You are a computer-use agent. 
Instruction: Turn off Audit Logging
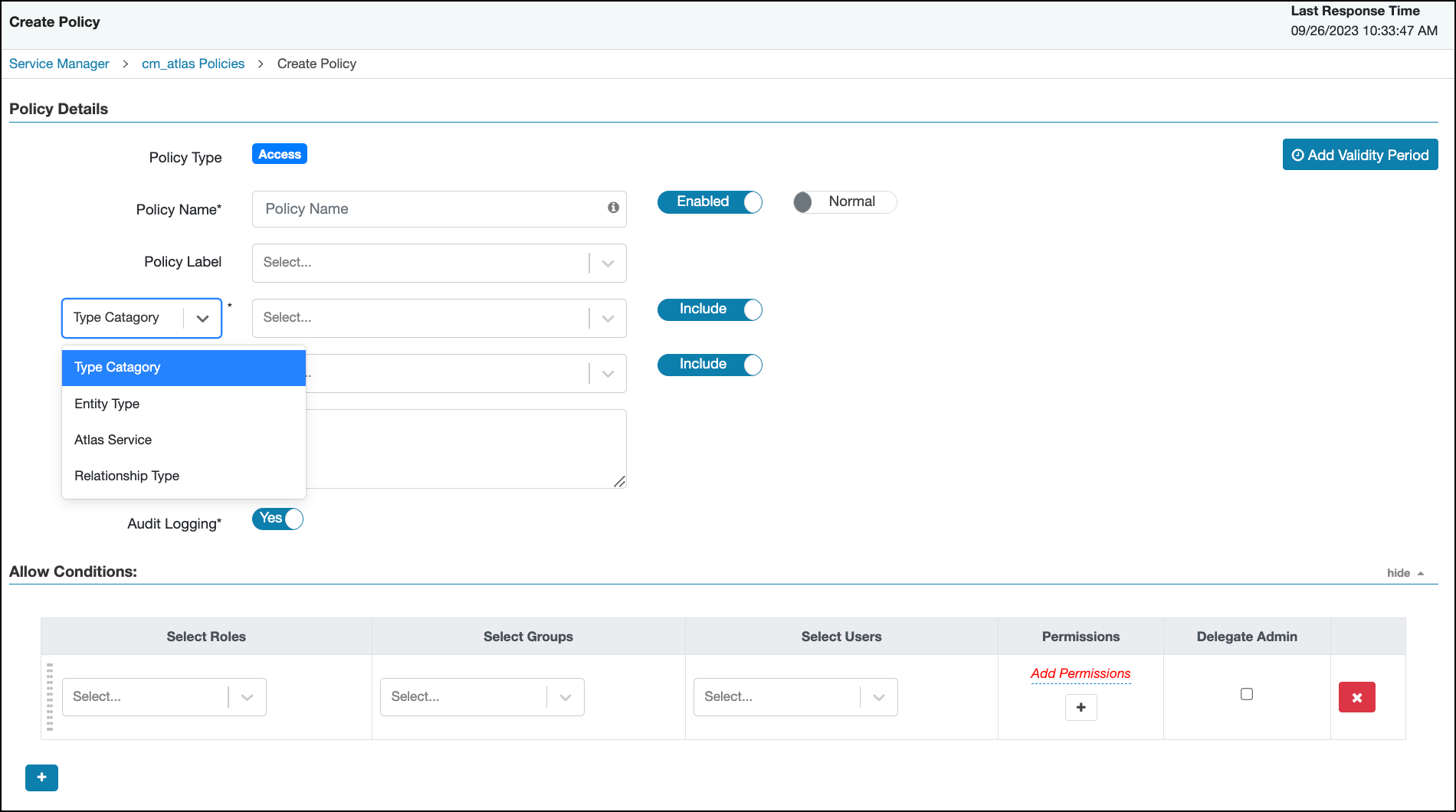pos(277,519)
